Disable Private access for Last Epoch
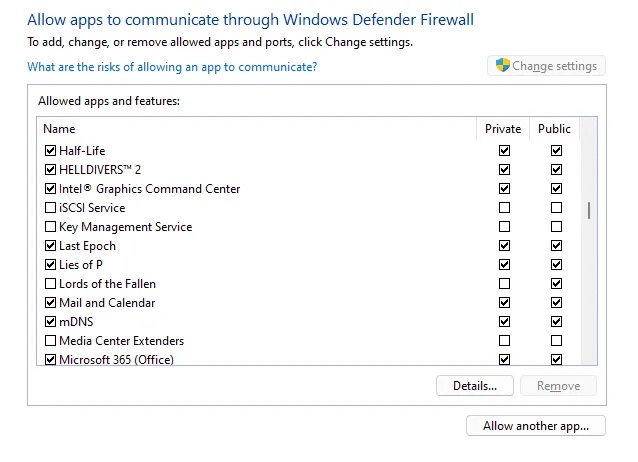The width and height of the screenshot is (638, 462). (504, 246)
